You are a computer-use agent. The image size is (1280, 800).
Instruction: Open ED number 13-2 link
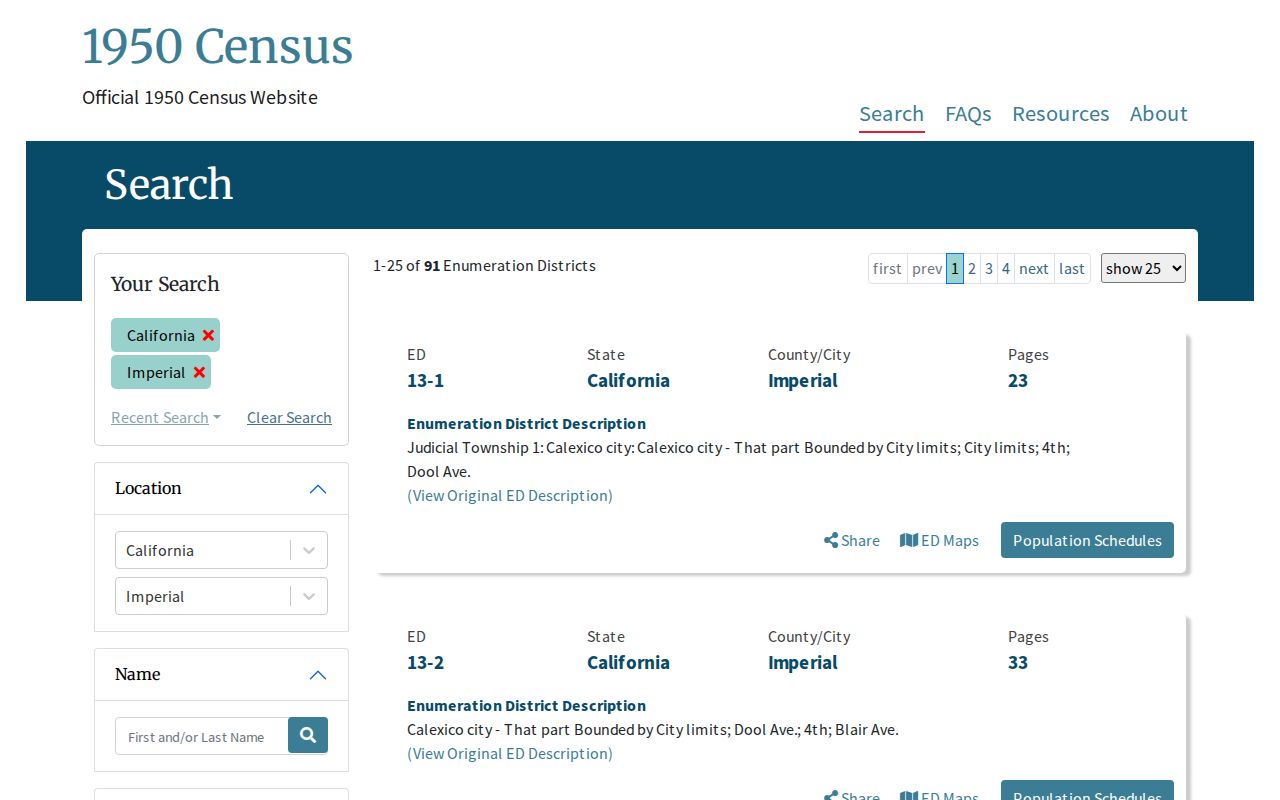425,663
